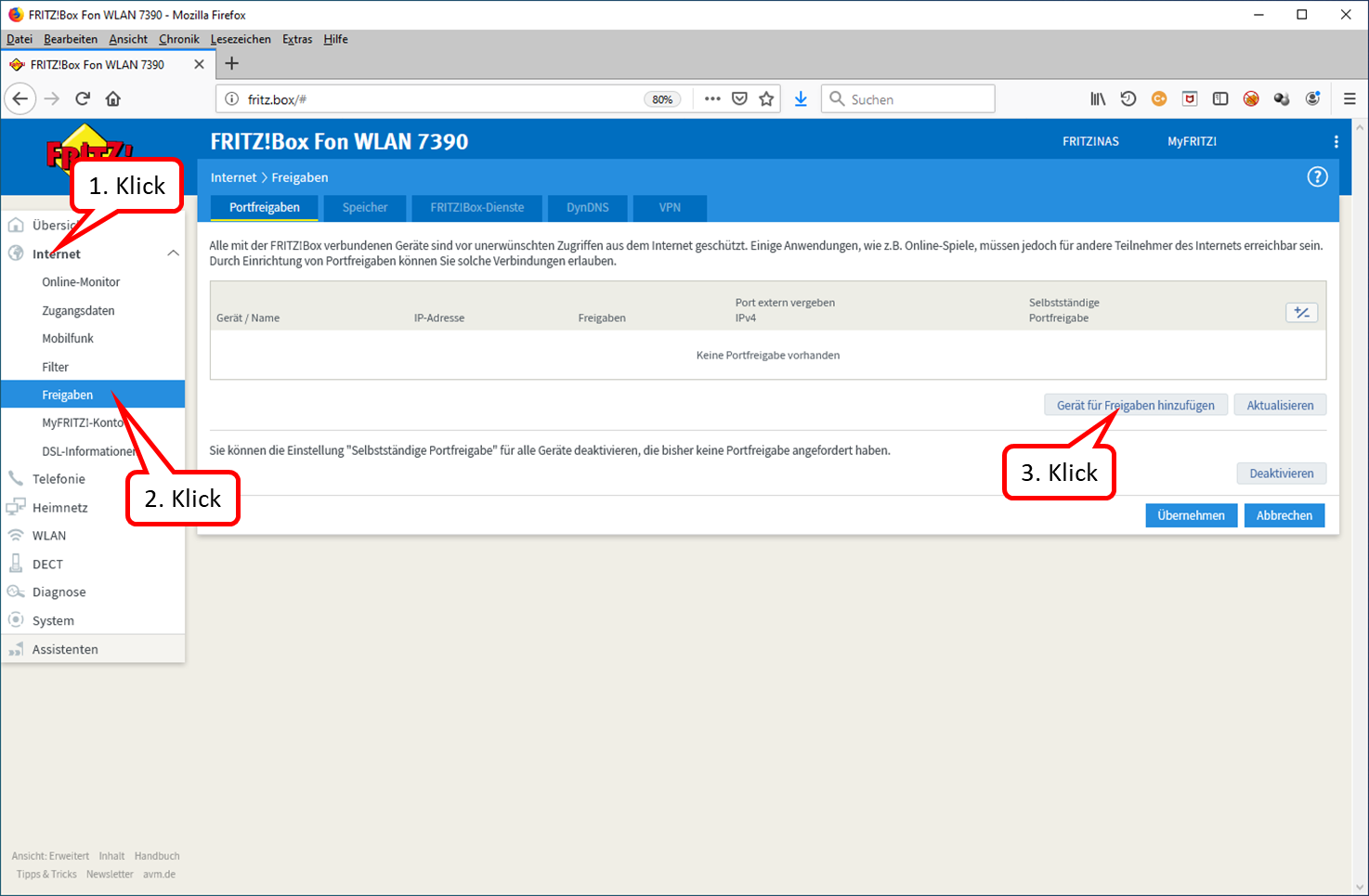Toggle the Firefox sidebar icon
The image size is (1369, 896).
(1220, 98)
